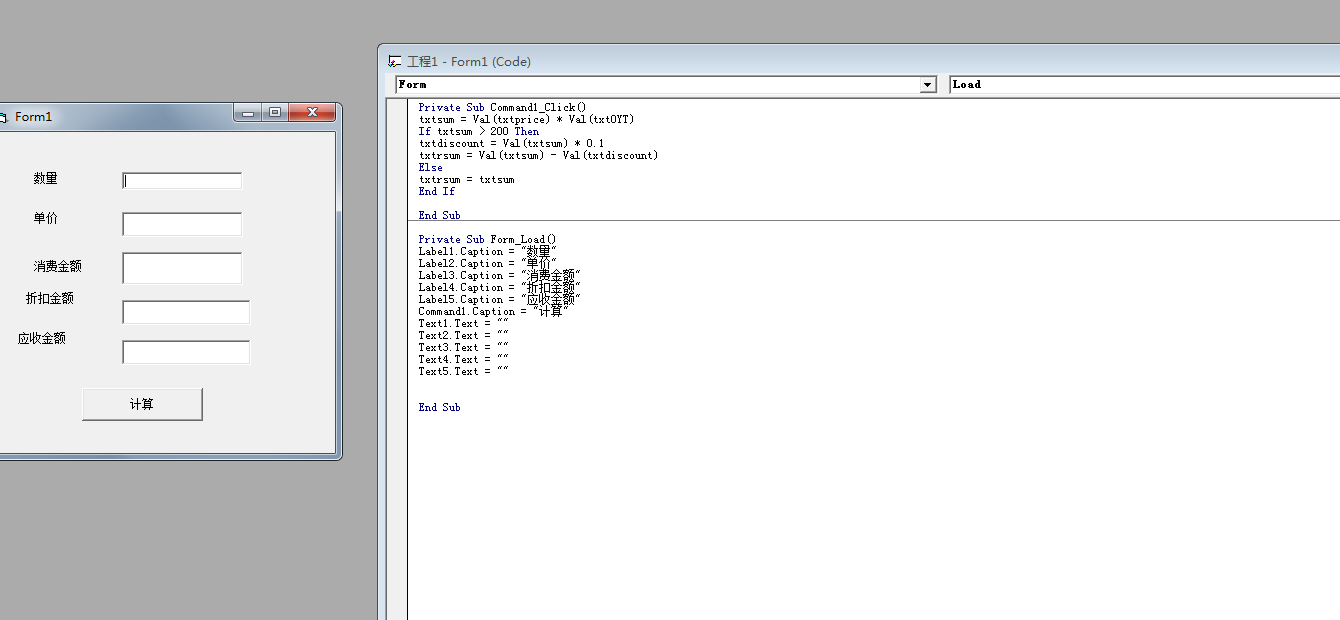
Task: Click the 计算 button on Form1
Action: tap(142, 404)
